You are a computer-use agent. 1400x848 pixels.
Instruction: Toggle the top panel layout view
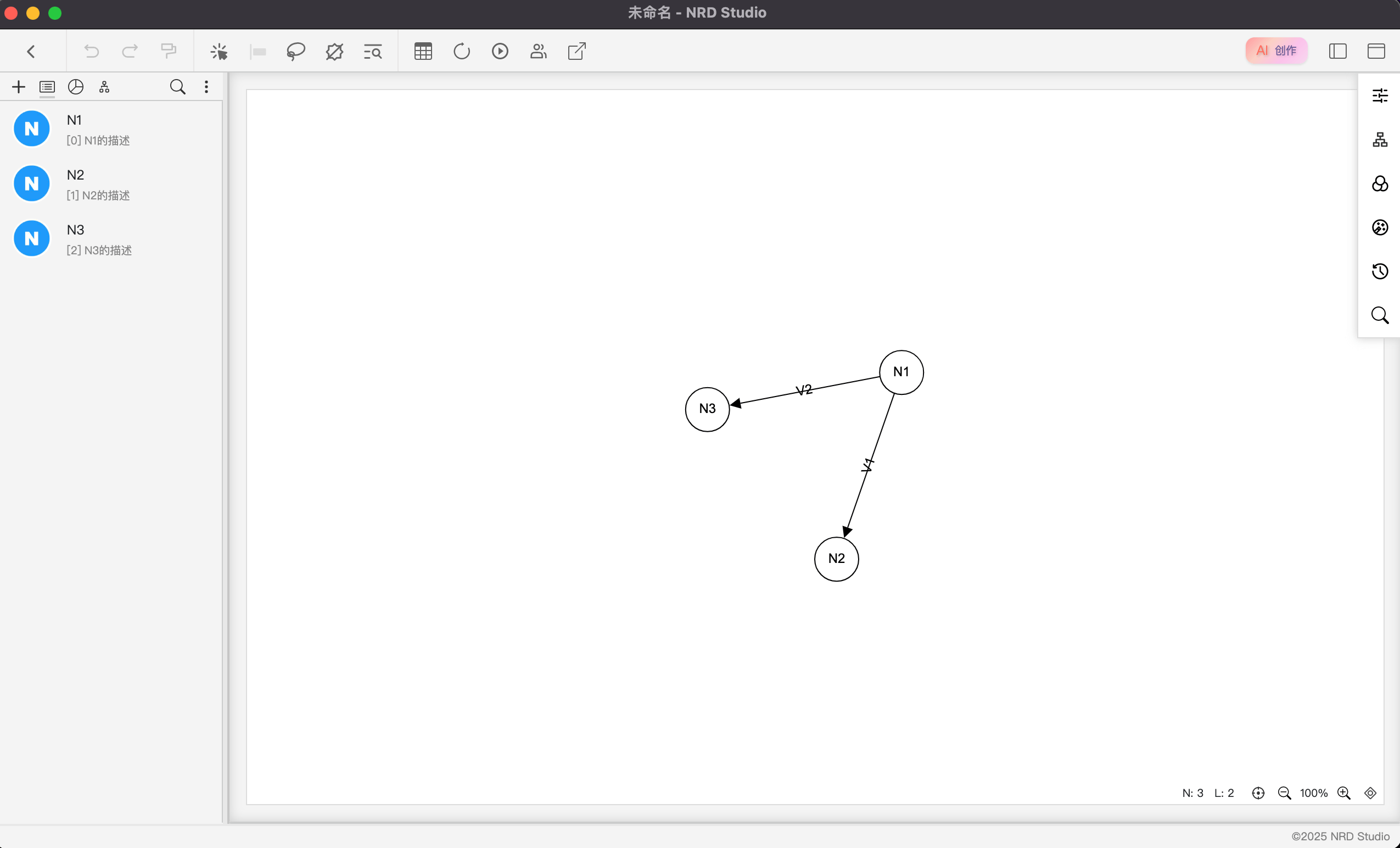[1375, 51]
